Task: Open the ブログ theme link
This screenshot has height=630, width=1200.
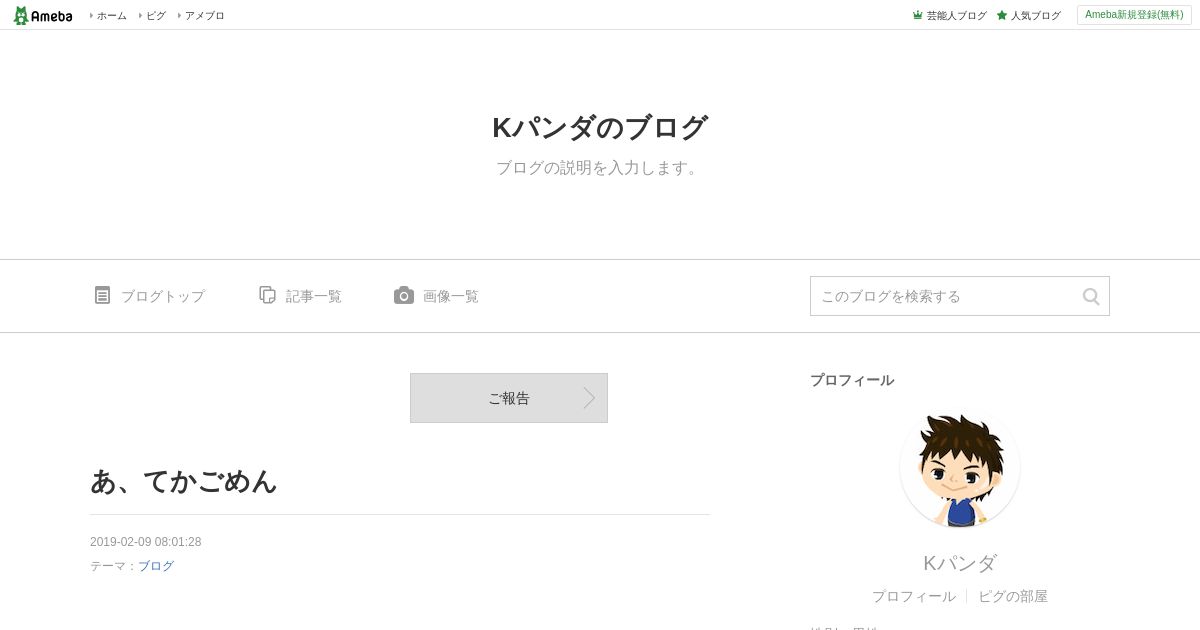Action: (156, 566)
